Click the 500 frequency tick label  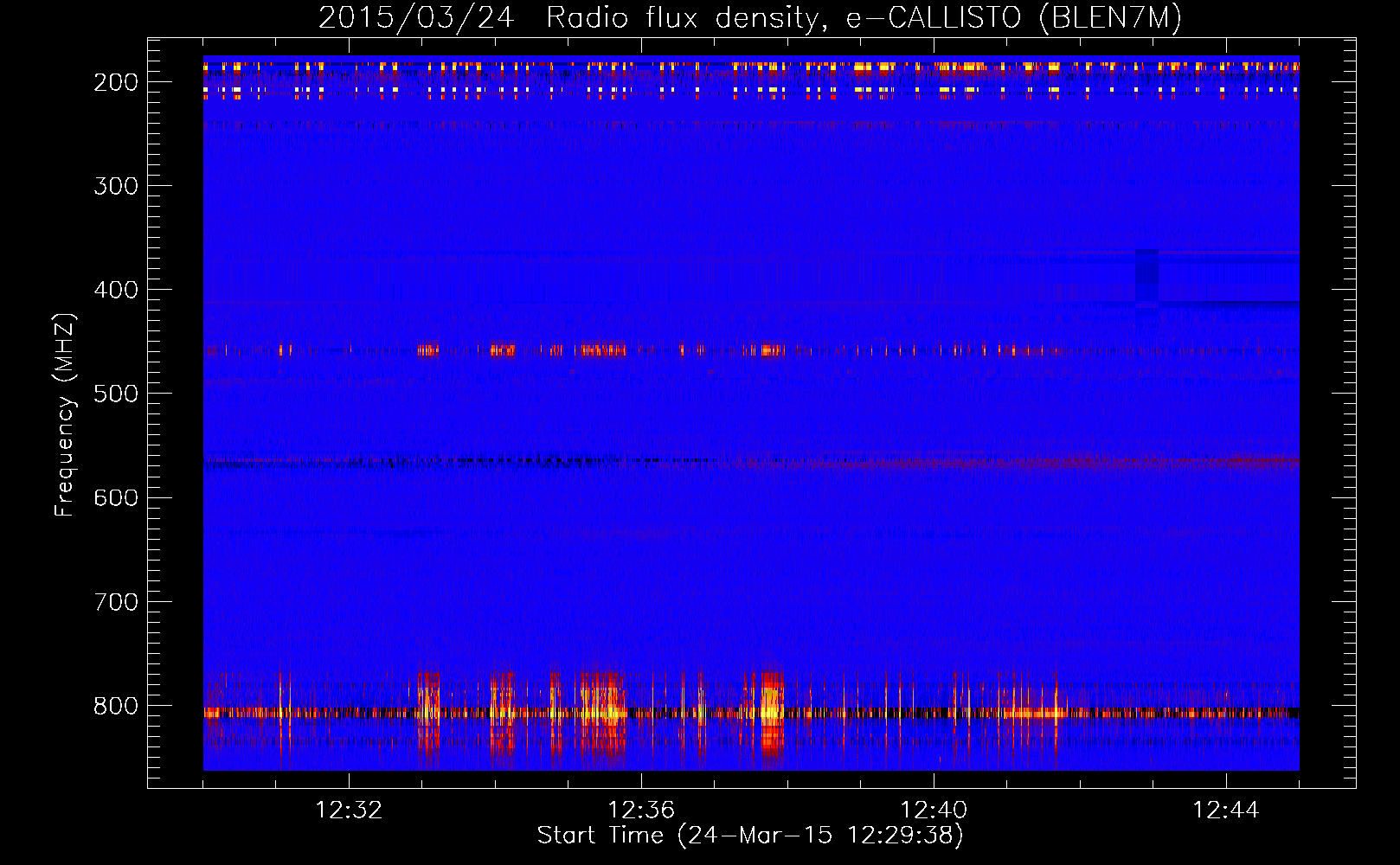(116, 394)
